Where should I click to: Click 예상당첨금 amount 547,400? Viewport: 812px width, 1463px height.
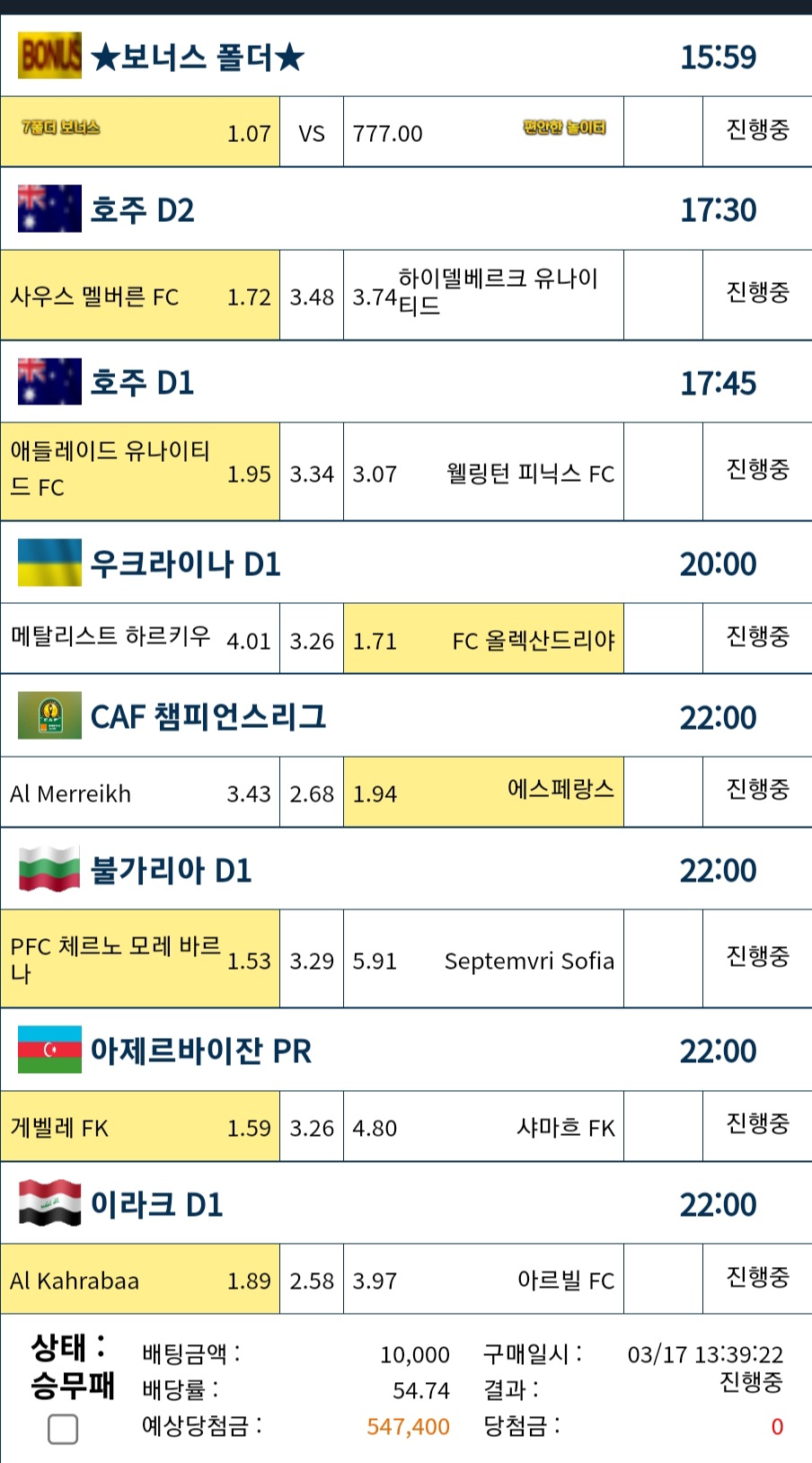tap(408, 1426)
